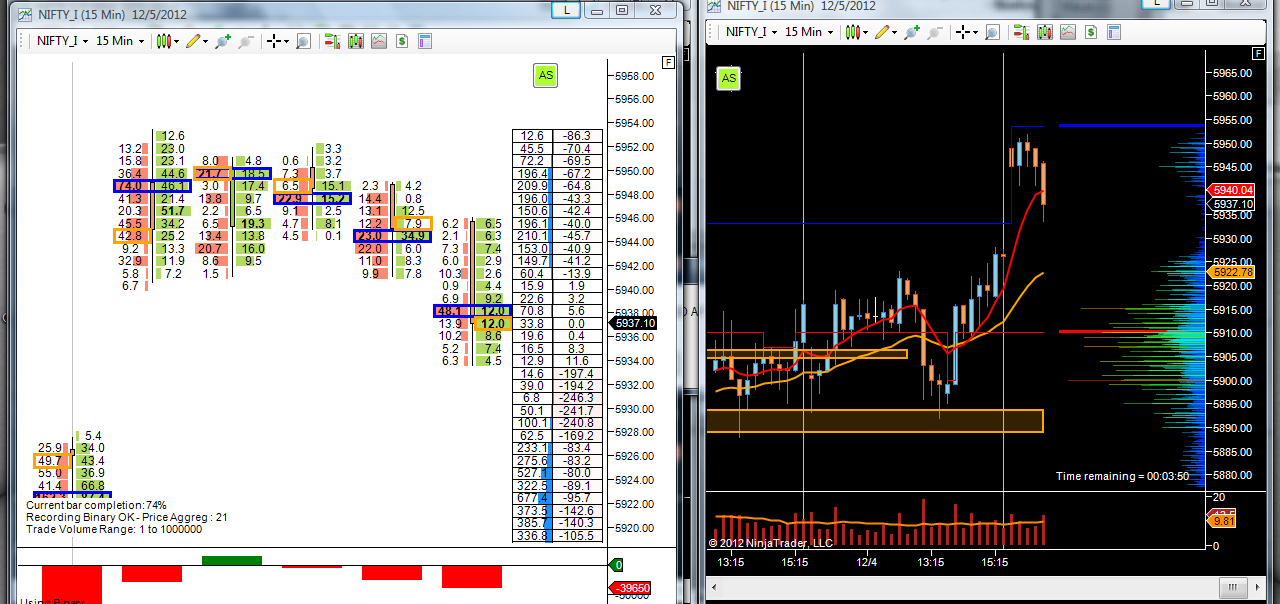
Task: Select orange 5922.78 price marker on right axis
Action: click(x=1232, y=272)
